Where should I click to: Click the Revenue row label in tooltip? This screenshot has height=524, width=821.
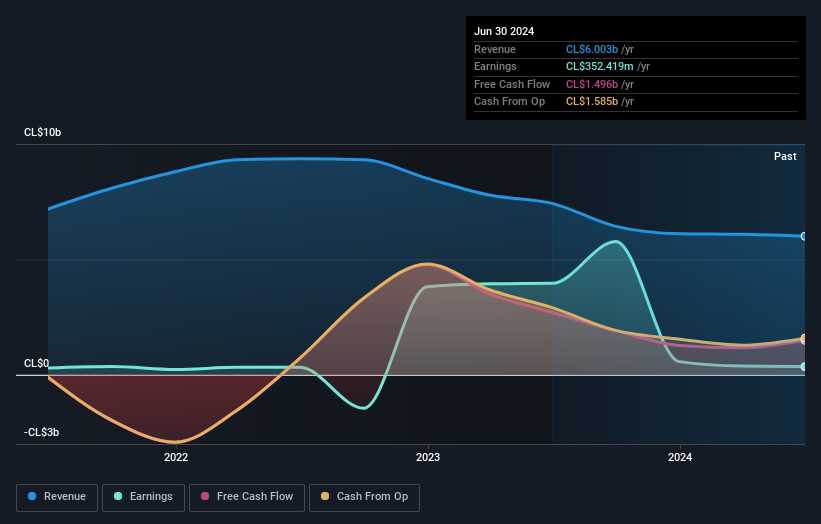click(495, 49)
